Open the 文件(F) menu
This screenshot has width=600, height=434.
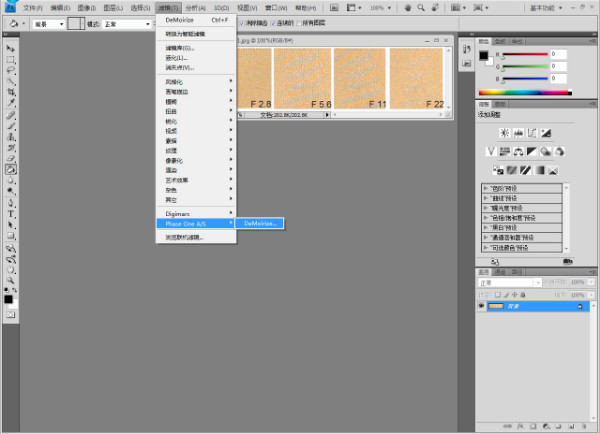(x=34, y=7)
